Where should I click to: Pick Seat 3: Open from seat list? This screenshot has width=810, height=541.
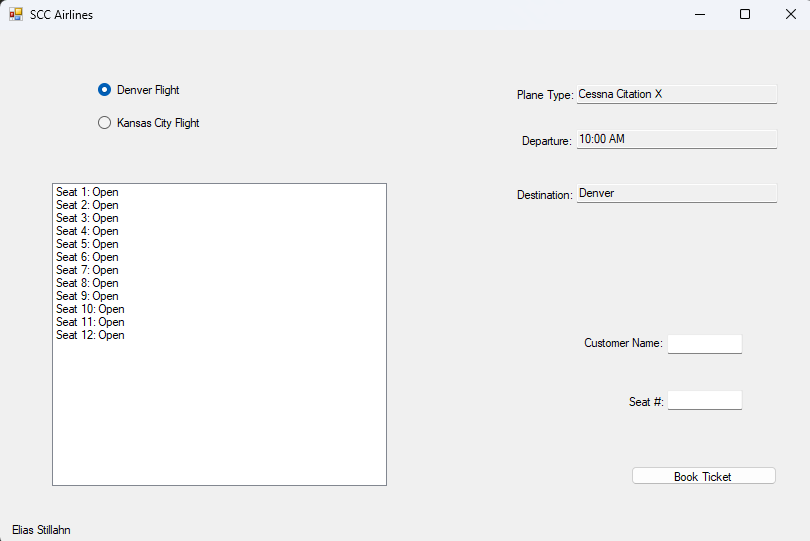point(87,218)
